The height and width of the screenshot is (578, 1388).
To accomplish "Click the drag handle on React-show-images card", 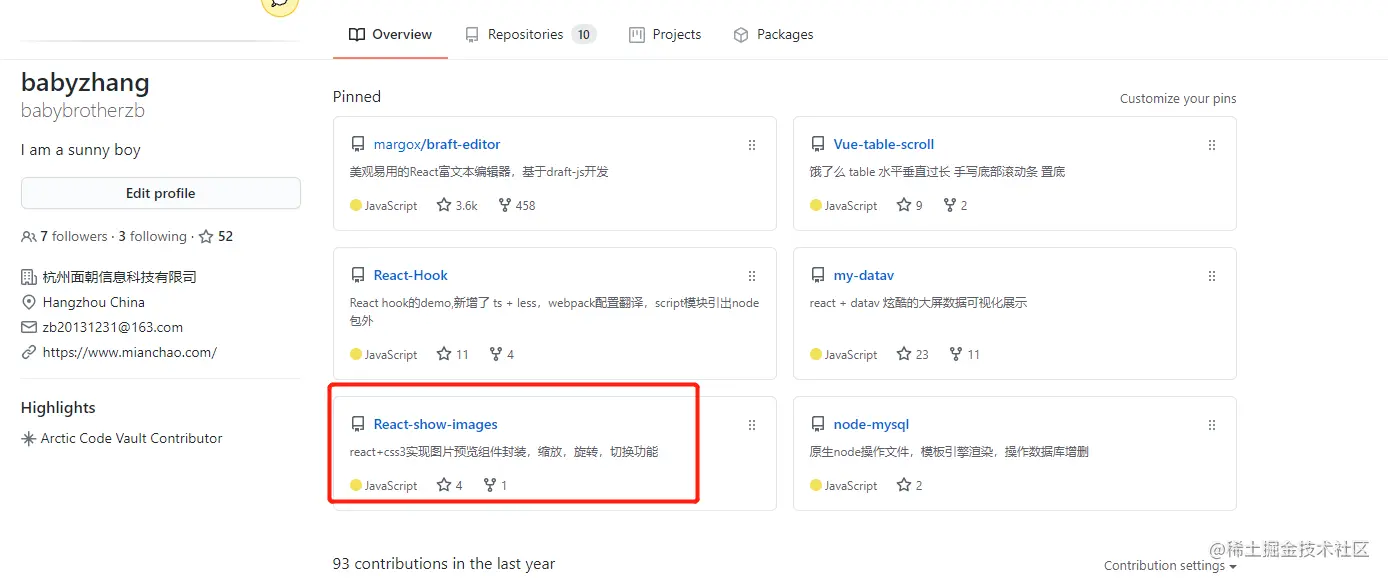I will pos(752,425).
